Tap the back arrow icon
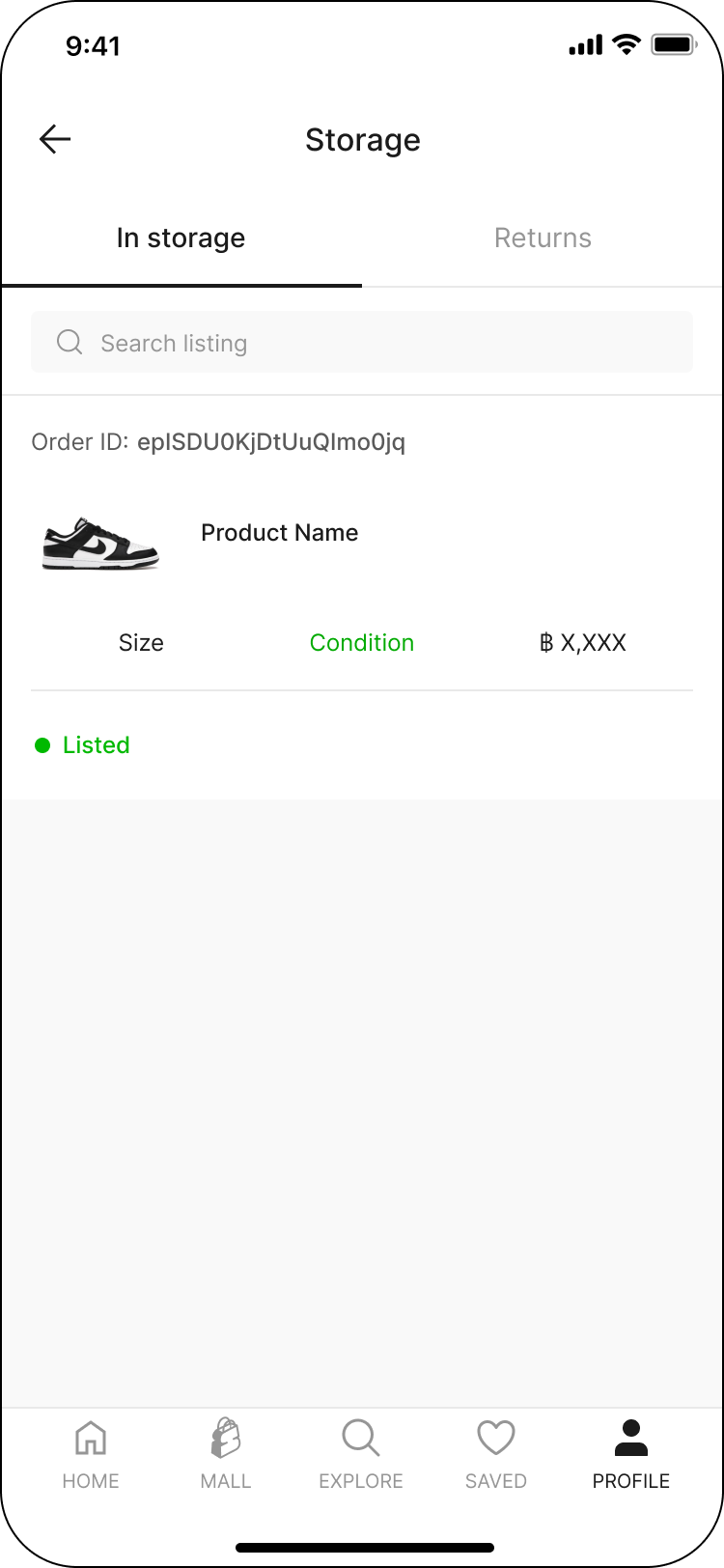This screenshot has height=1568, width=724. 55,140
